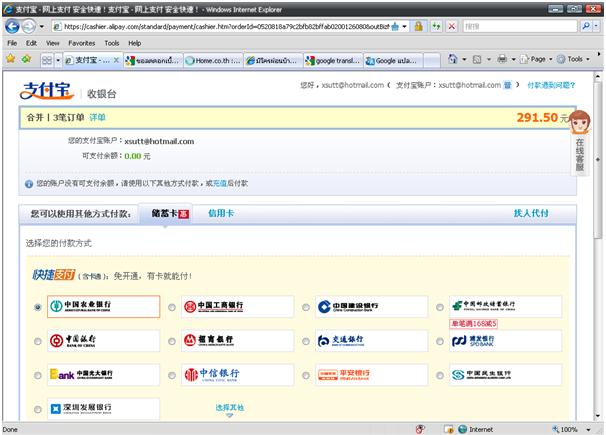Select the 中国邮政储蓄银行 radio button
Screen dimensions: 606x435
coord(439,308)
